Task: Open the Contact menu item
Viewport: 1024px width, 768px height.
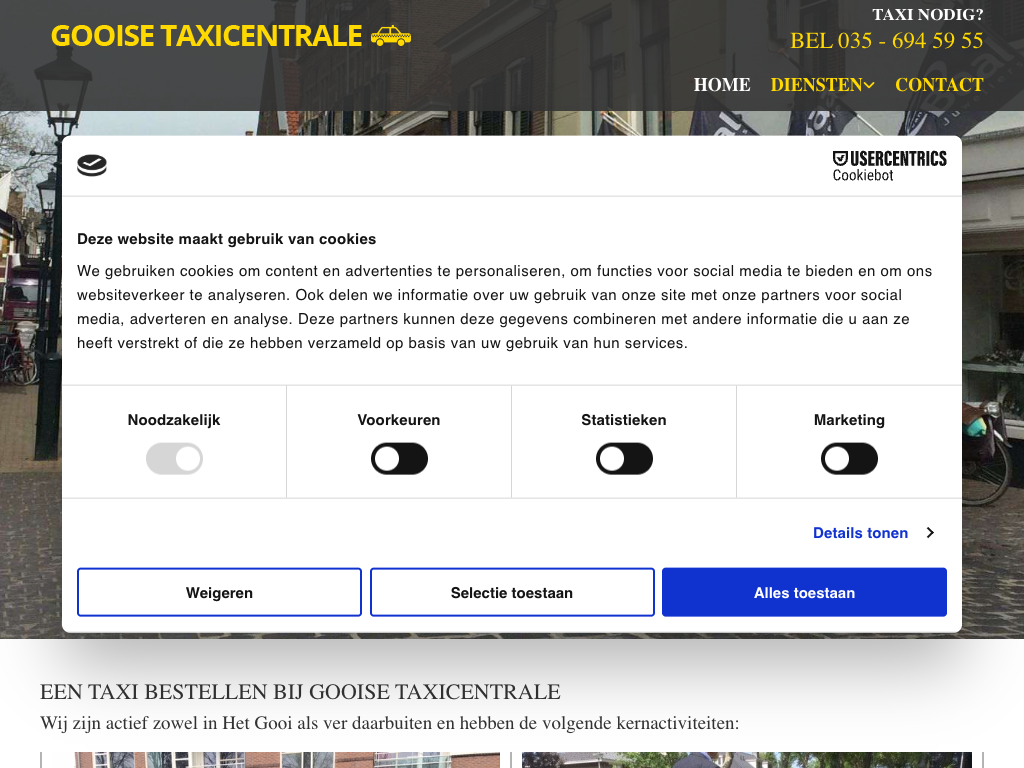Action: [939, 85]
